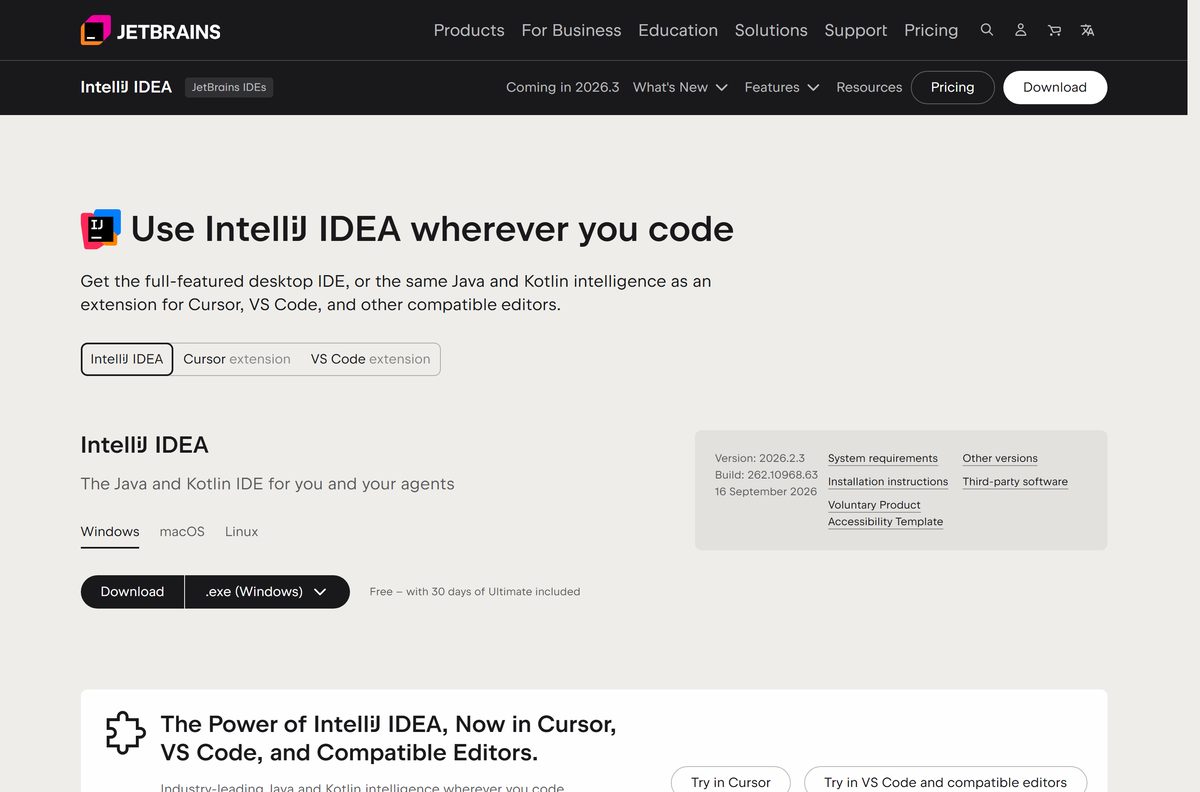
Task: Open the Resources link
Action: [x=869, y=87]
